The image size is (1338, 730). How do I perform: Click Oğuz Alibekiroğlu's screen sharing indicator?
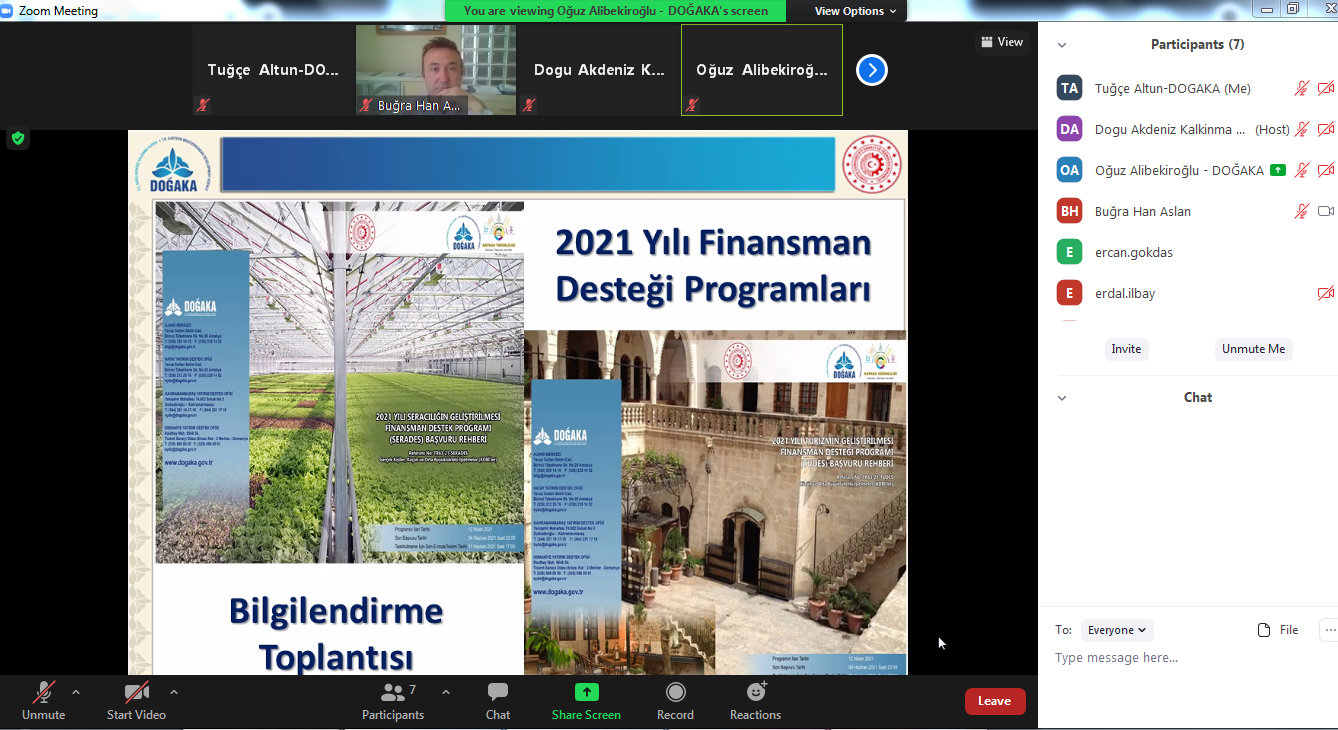1277,170
